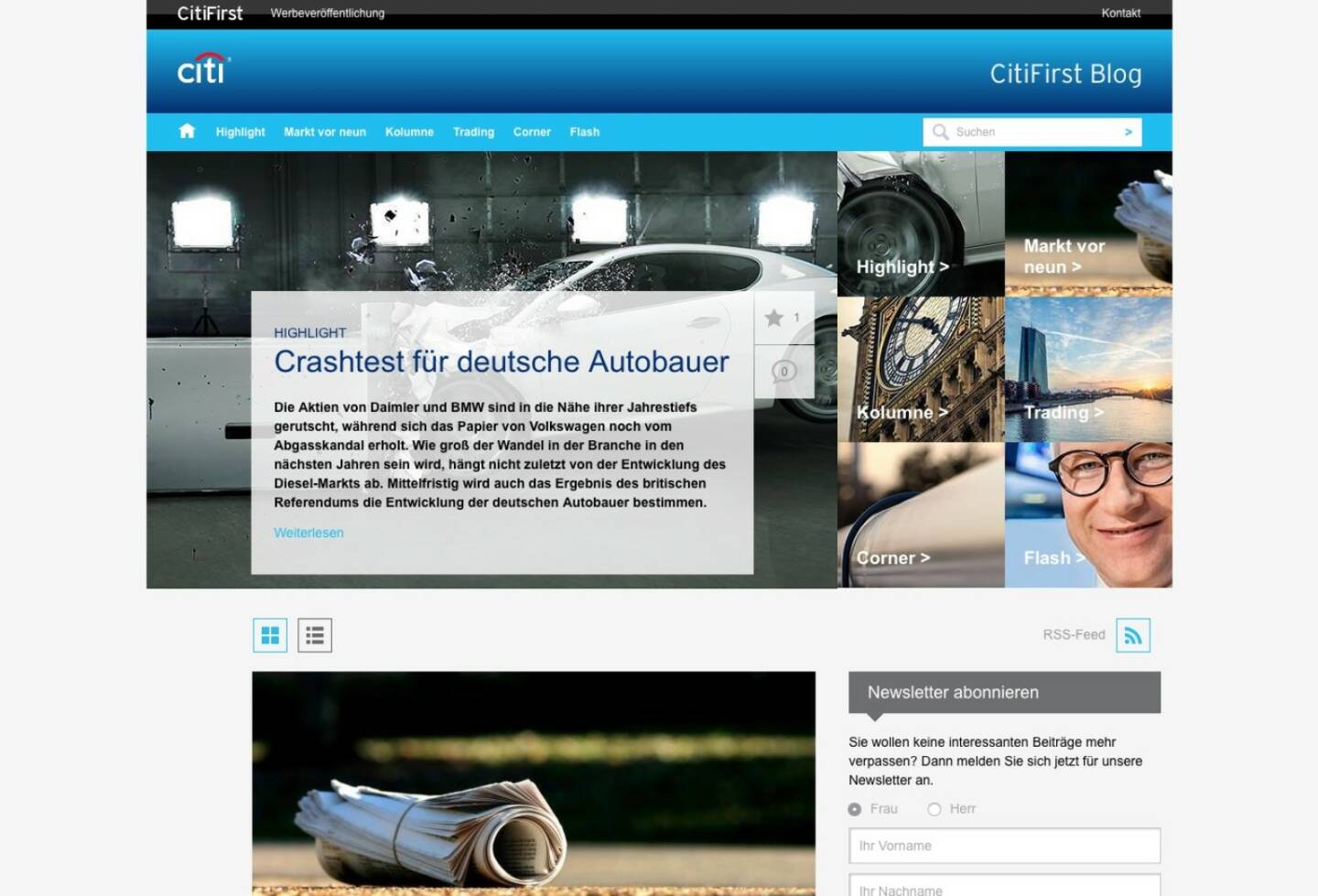The width and height of the screenshot is (1318, 896).
Task: Click the Weiterlesen link
Action: [x=308, y=533]
